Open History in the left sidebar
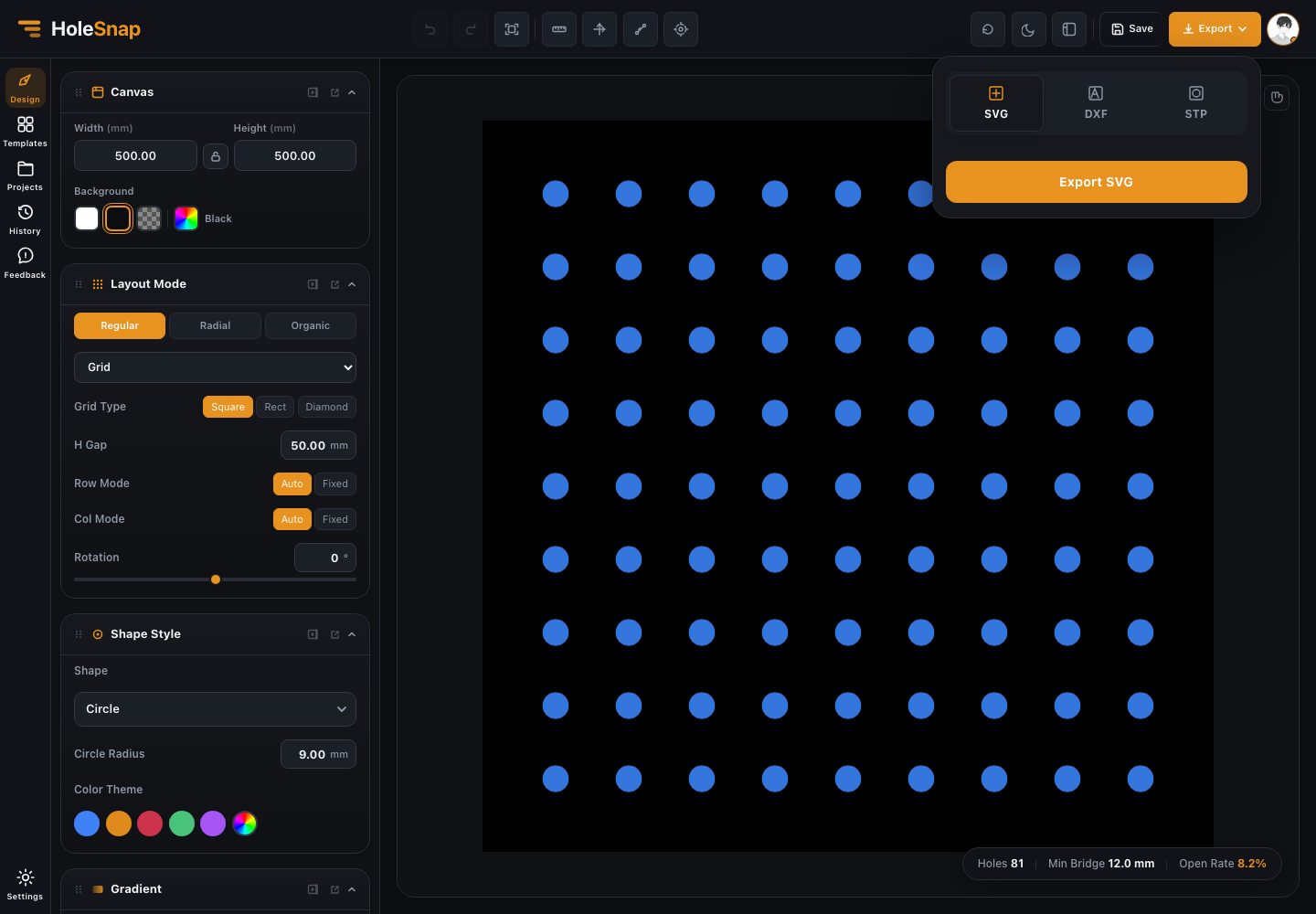1316x914 pixels. (x=26, y=219)
